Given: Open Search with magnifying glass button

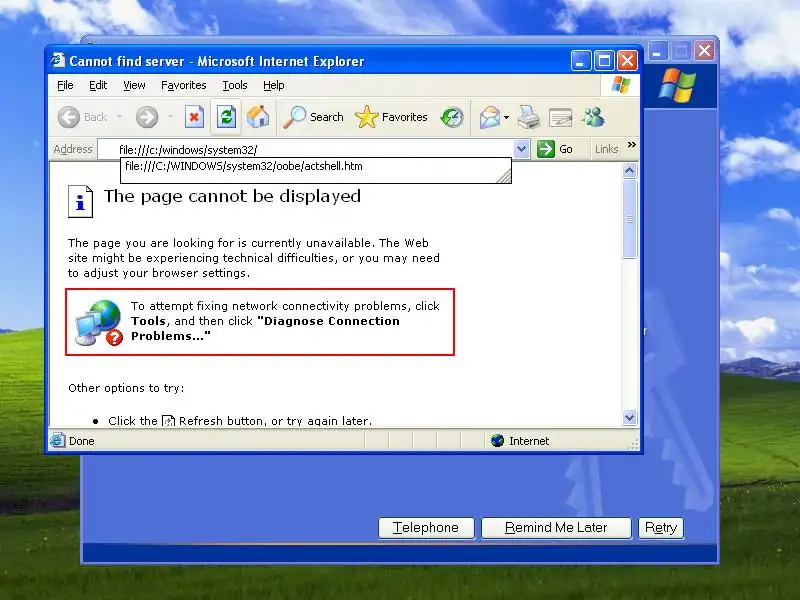Looking at the screenshot, I should point(313,117).
